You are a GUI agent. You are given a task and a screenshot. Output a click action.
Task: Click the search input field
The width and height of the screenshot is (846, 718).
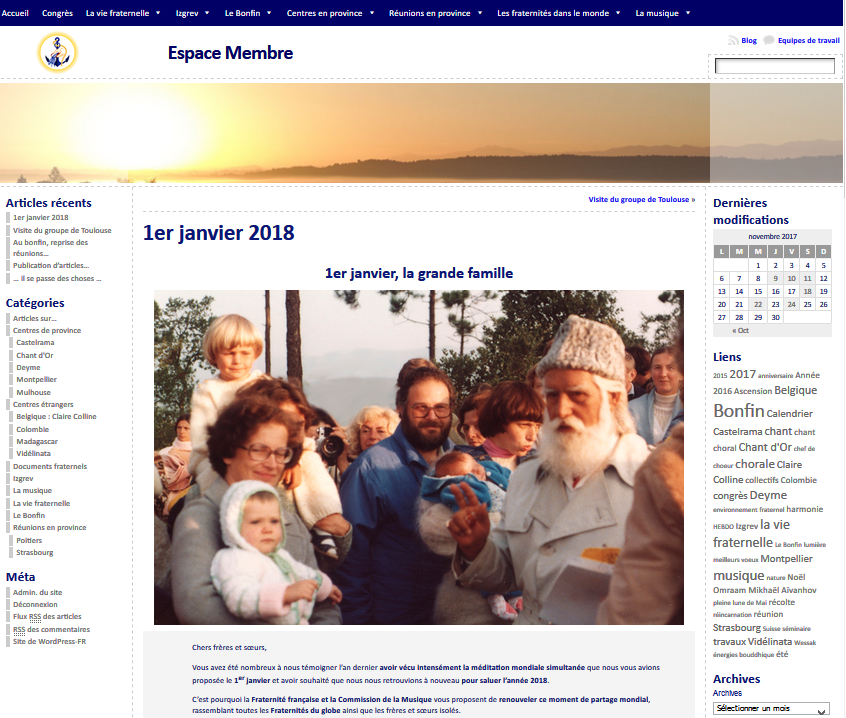point(774,66)
